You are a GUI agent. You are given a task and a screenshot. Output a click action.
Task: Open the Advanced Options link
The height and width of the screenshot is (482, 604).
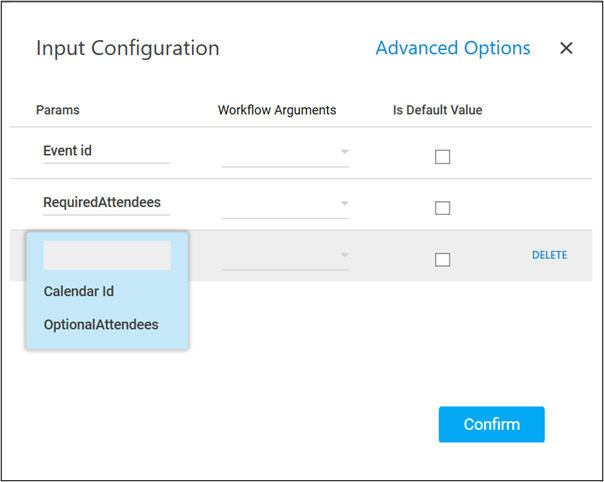click(453, 48)
